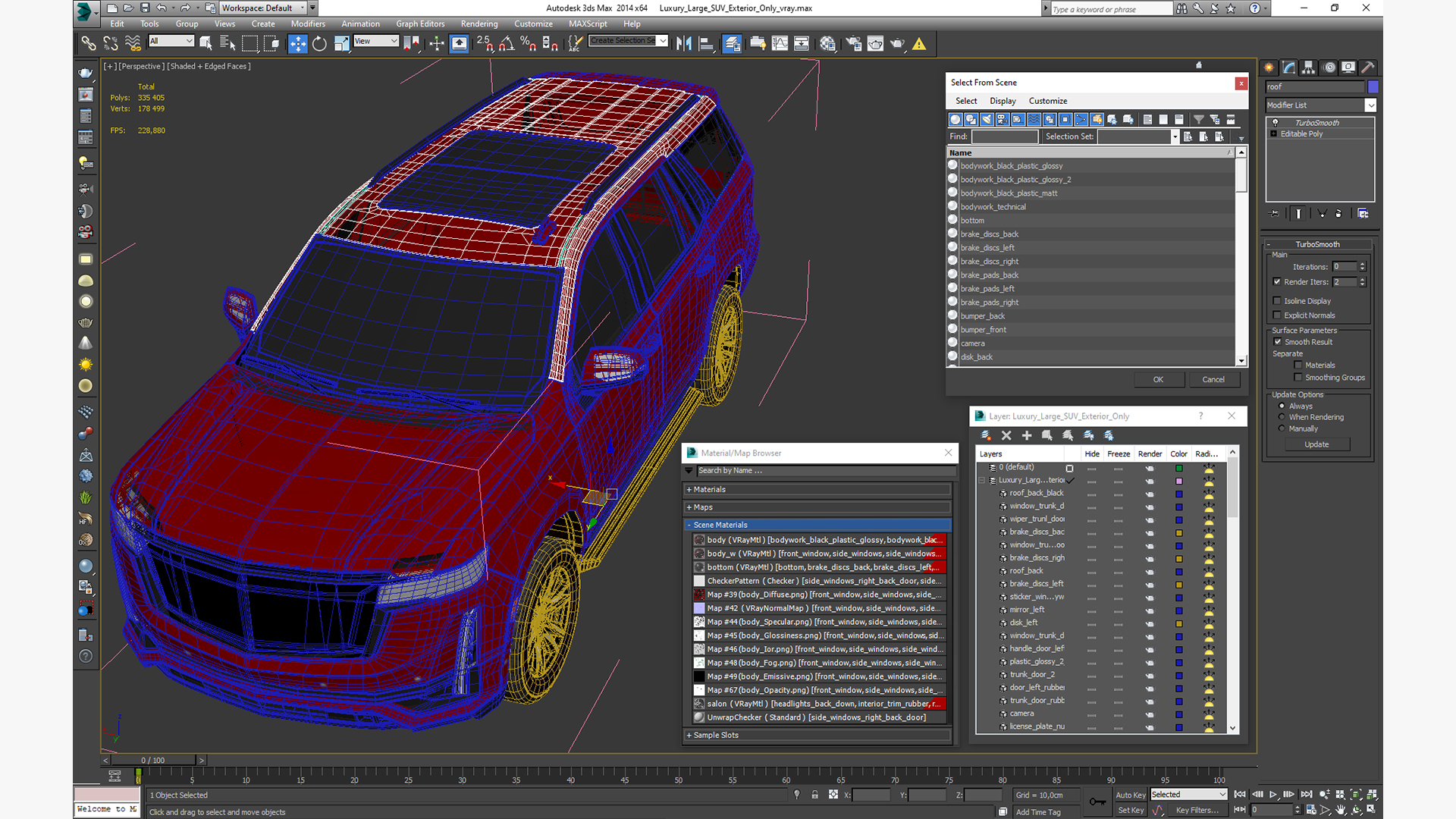Toggle Smooth Result checkbox
The image size is (1456, 819).
pyautogui.click(x=1278, y=342)
